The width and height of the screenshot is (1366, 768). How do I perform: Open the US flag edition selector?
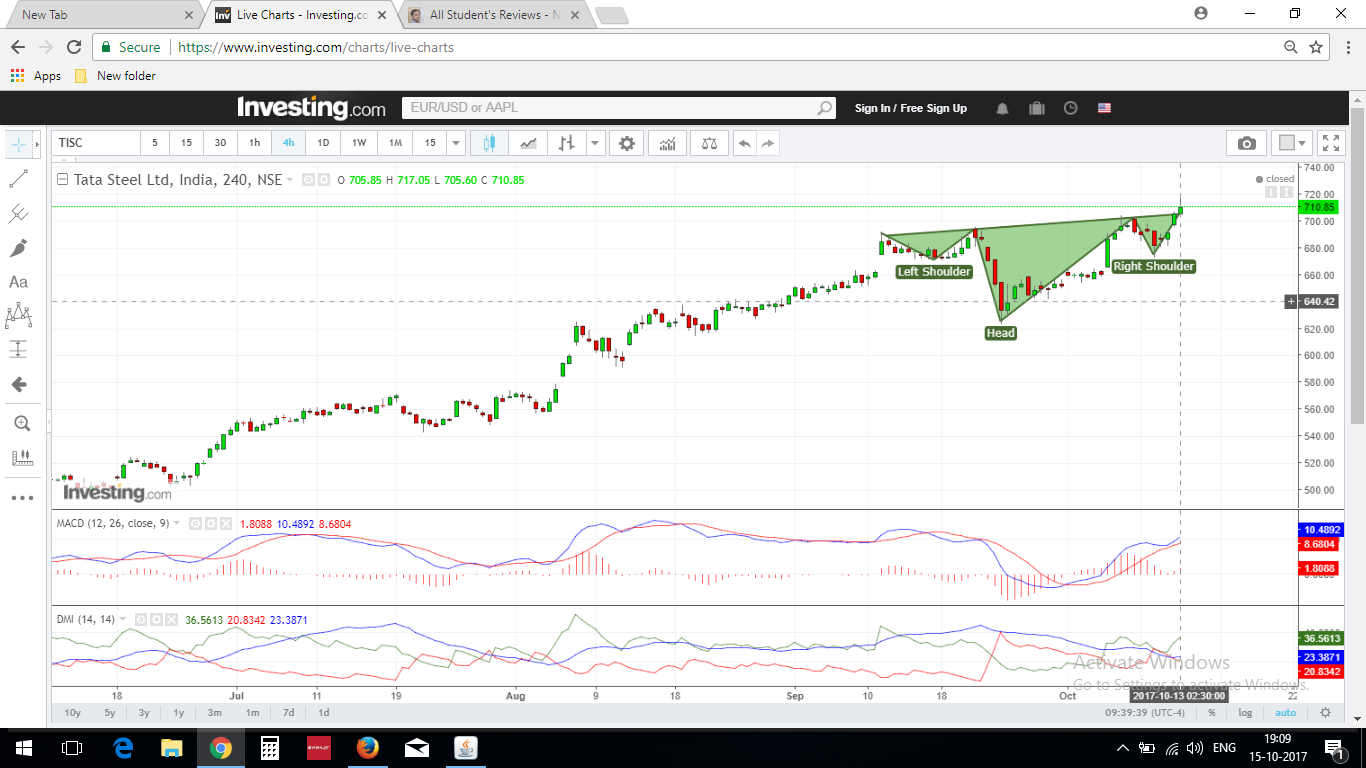[1104, 108]
